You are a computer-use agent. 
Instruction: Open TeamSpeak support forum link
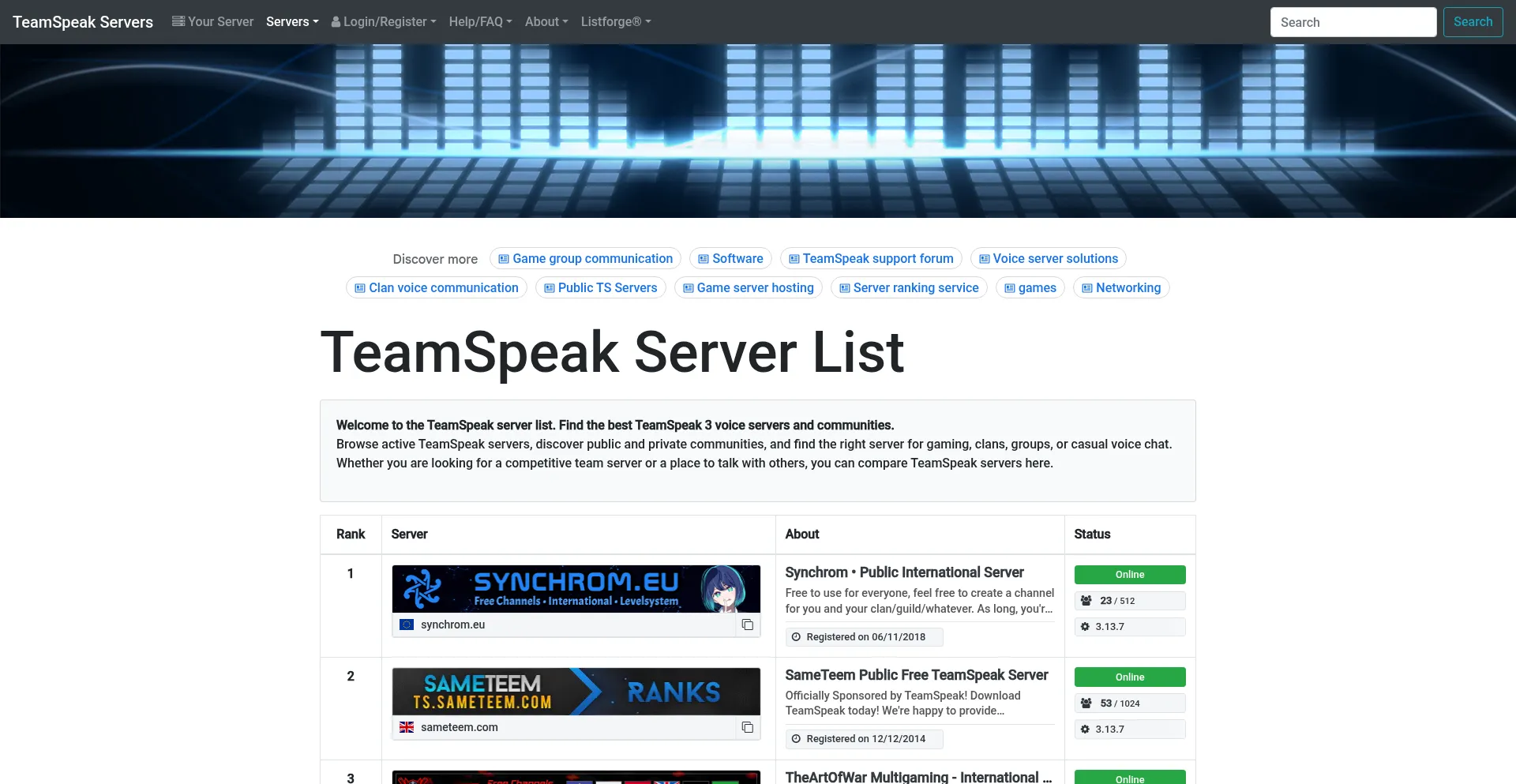pyautogui.click(x=871, y=258)
